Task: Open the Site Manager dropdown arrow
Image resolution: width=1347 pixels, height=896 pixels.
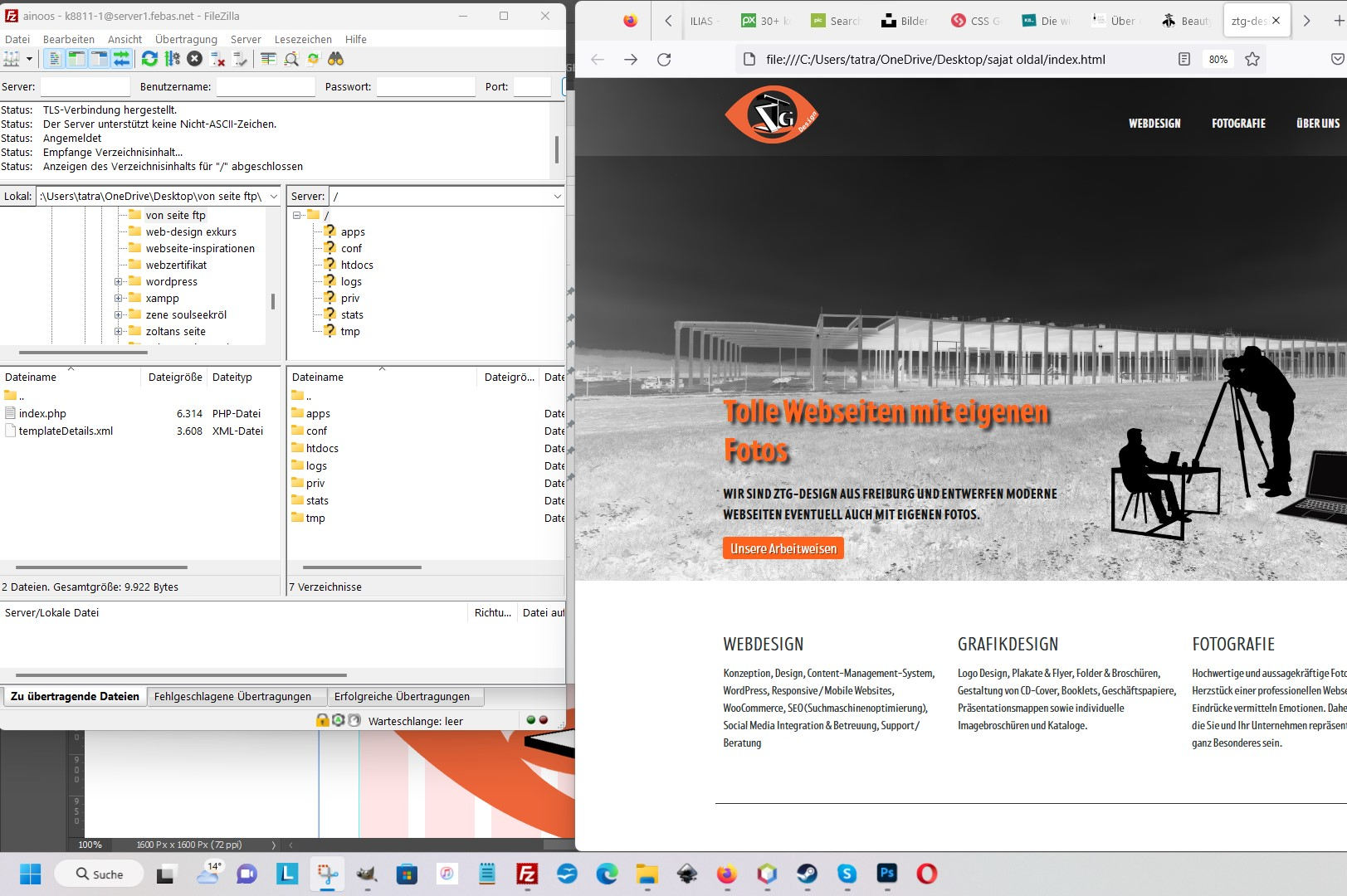Action: pyautogui.click(x=29, y=59)
